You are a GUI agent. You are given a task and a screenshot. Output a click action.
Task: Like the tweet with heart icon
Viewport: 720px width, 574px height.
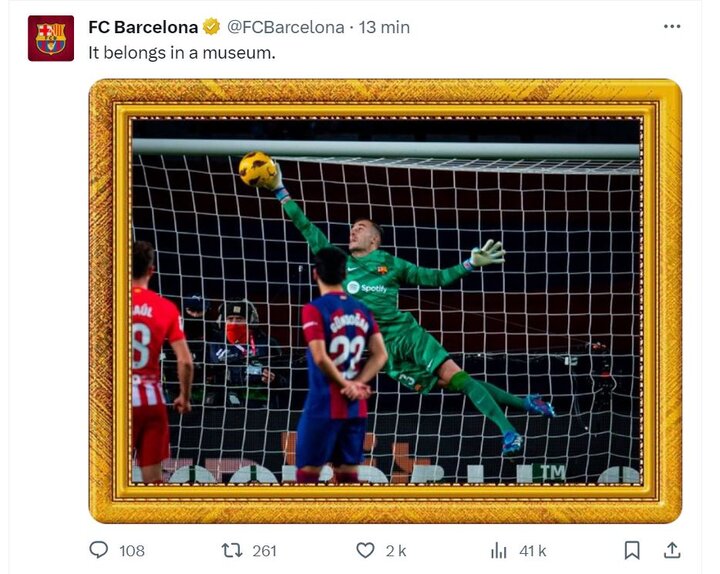[366, 550]
